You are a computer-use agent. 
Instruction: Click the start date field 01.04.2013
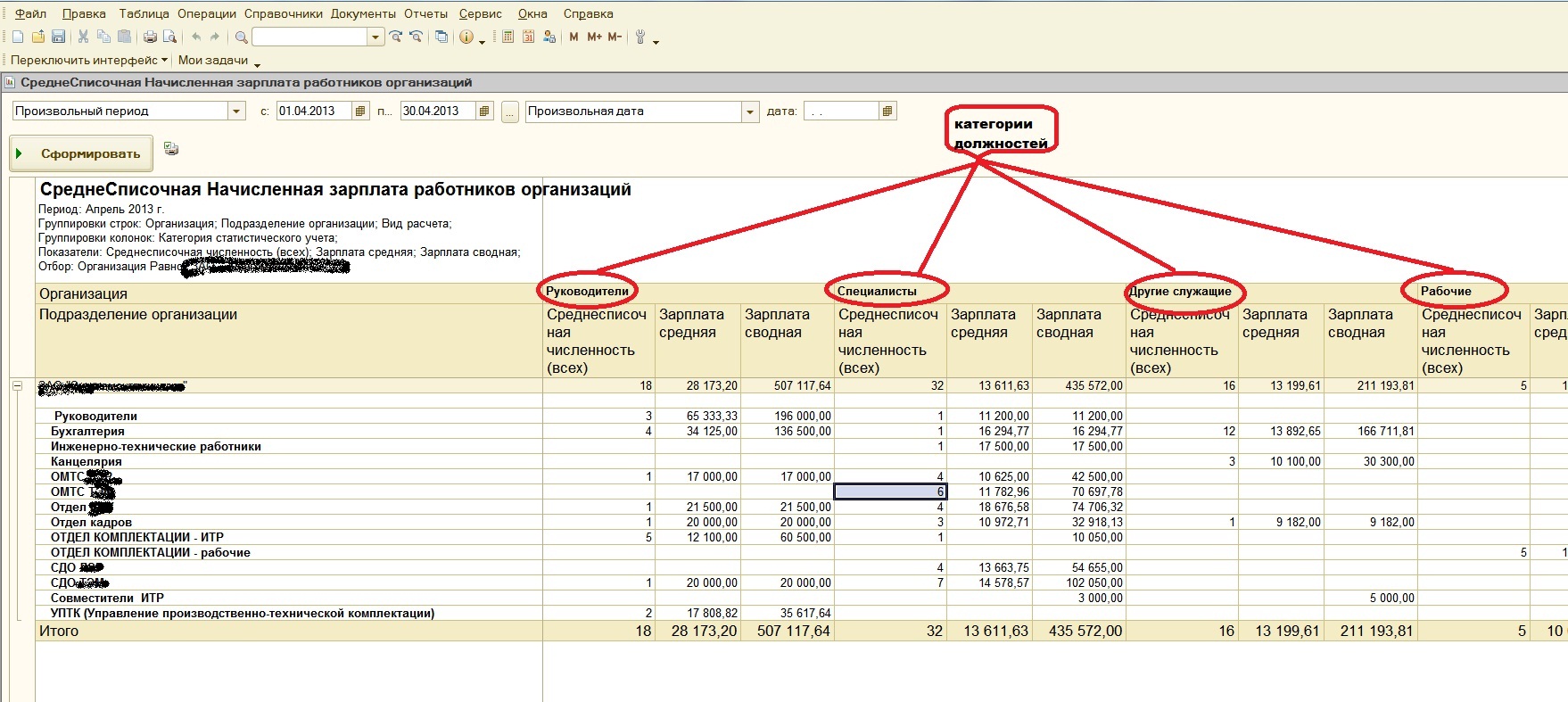[x=315, y=111]
